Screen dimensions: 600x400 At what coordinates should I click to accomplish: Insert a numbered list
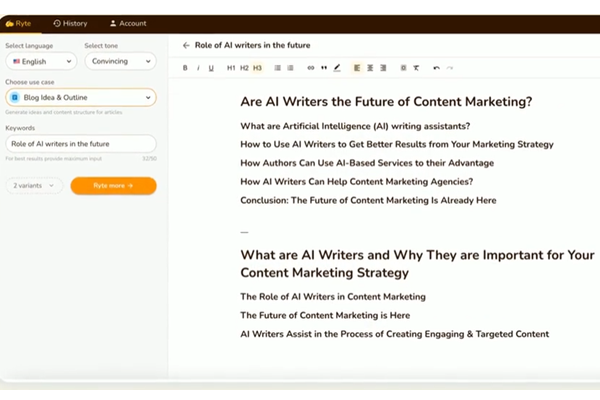click(290, 68)
